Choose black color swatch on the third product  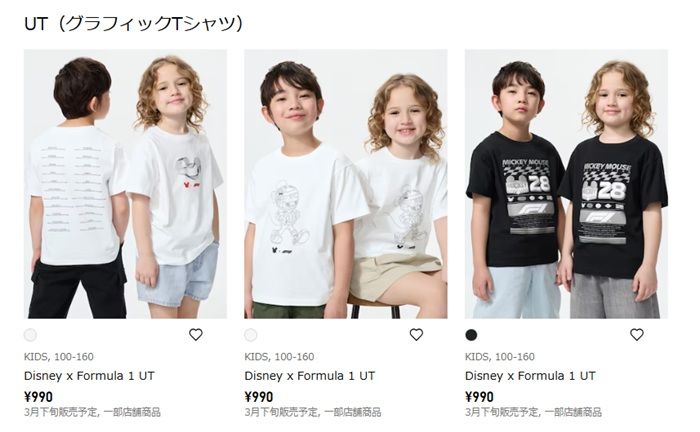pyautogui.click(x=471, y=335)
